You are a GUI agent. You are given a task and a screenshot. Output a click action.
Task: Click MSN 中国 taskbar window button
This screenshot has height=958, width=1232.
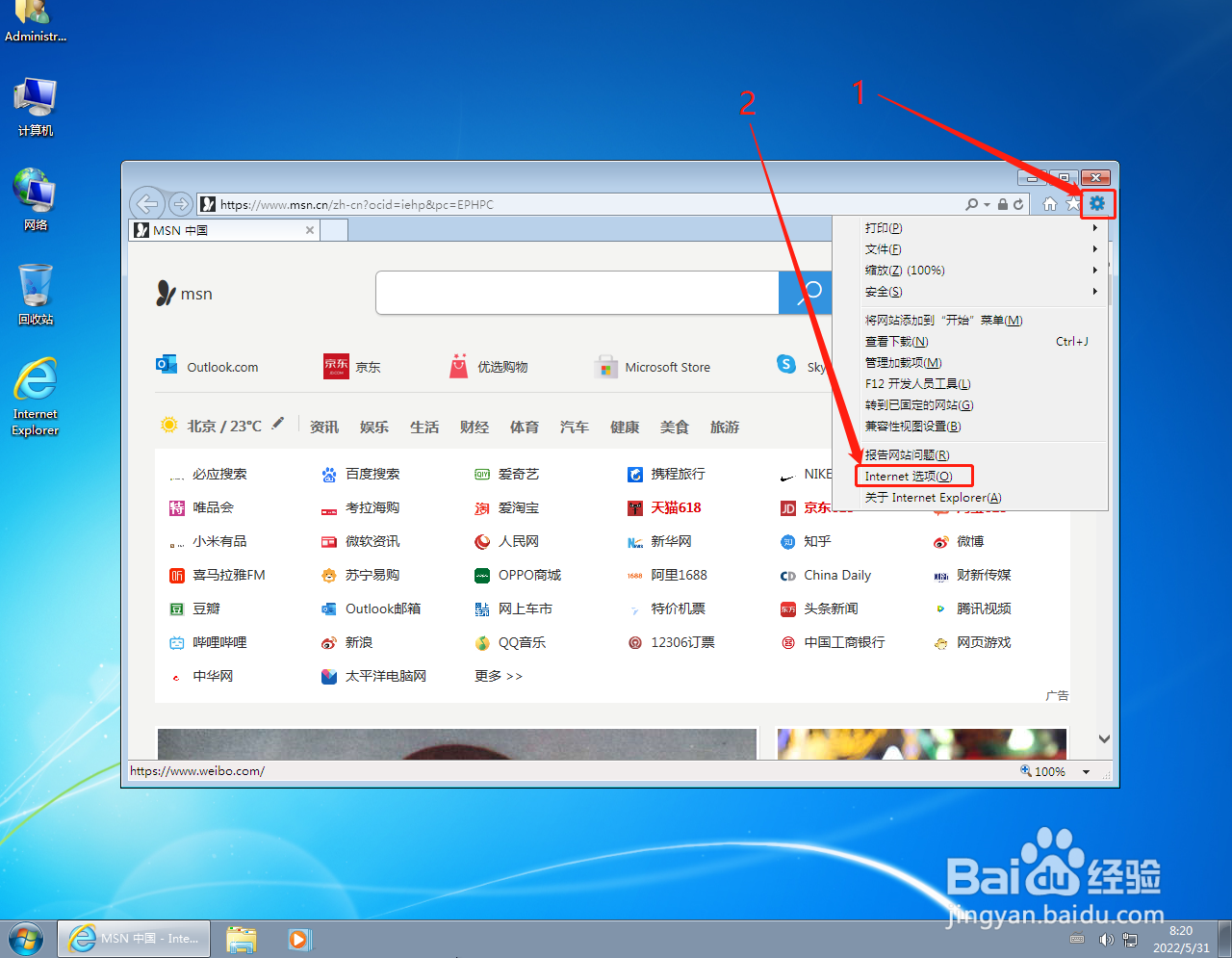point(135,938)
